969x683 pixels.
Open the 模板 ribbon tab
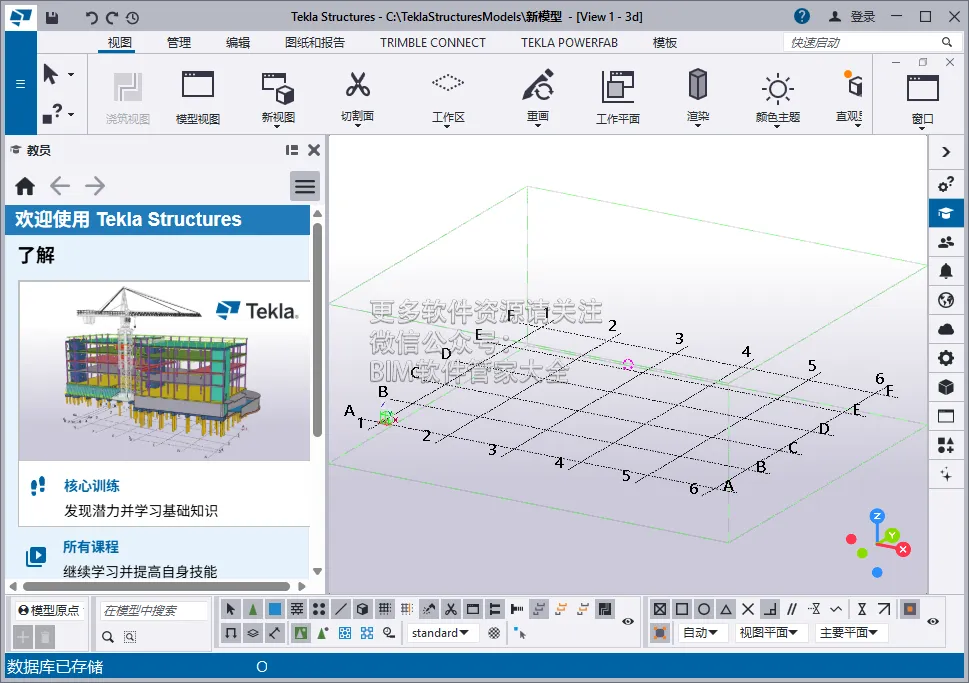coord(665,43)
